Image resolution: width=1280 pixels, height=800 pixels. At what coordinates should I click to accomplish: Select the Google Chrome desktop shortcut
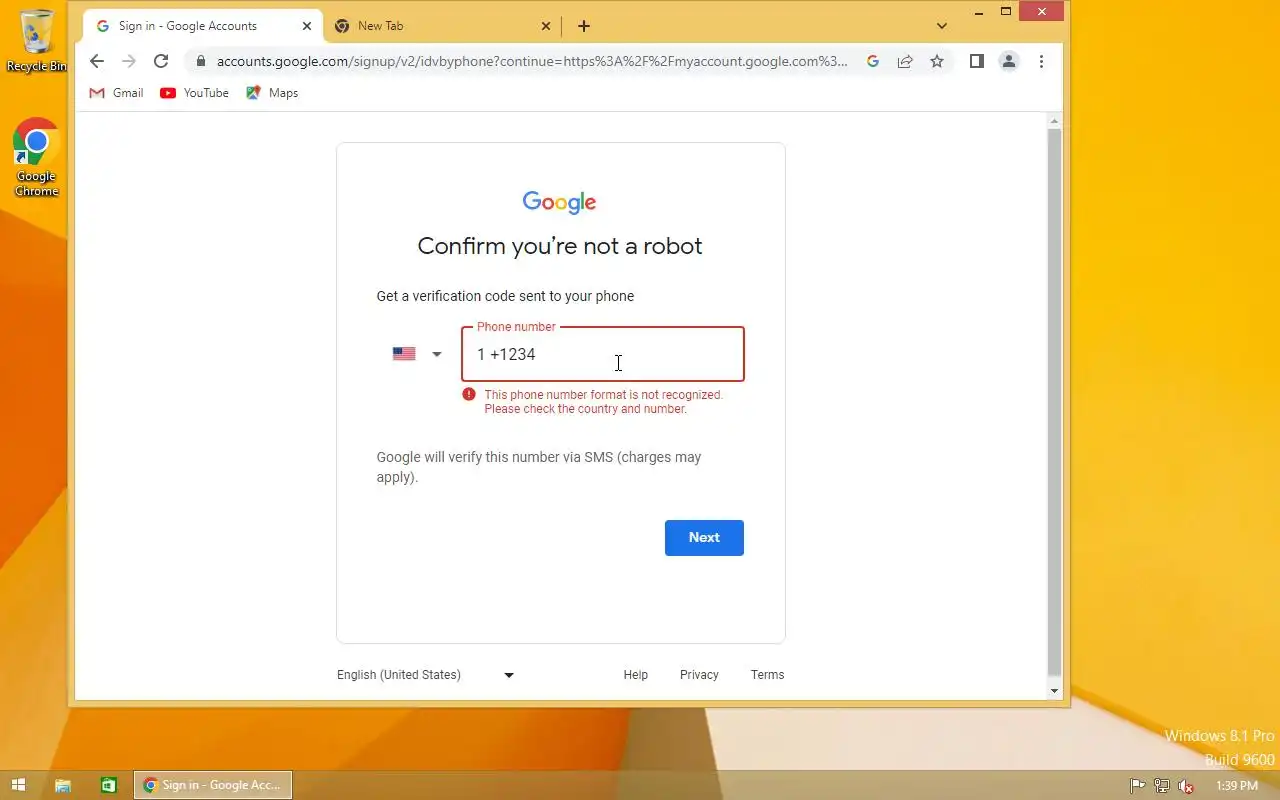tap(37, 157)
